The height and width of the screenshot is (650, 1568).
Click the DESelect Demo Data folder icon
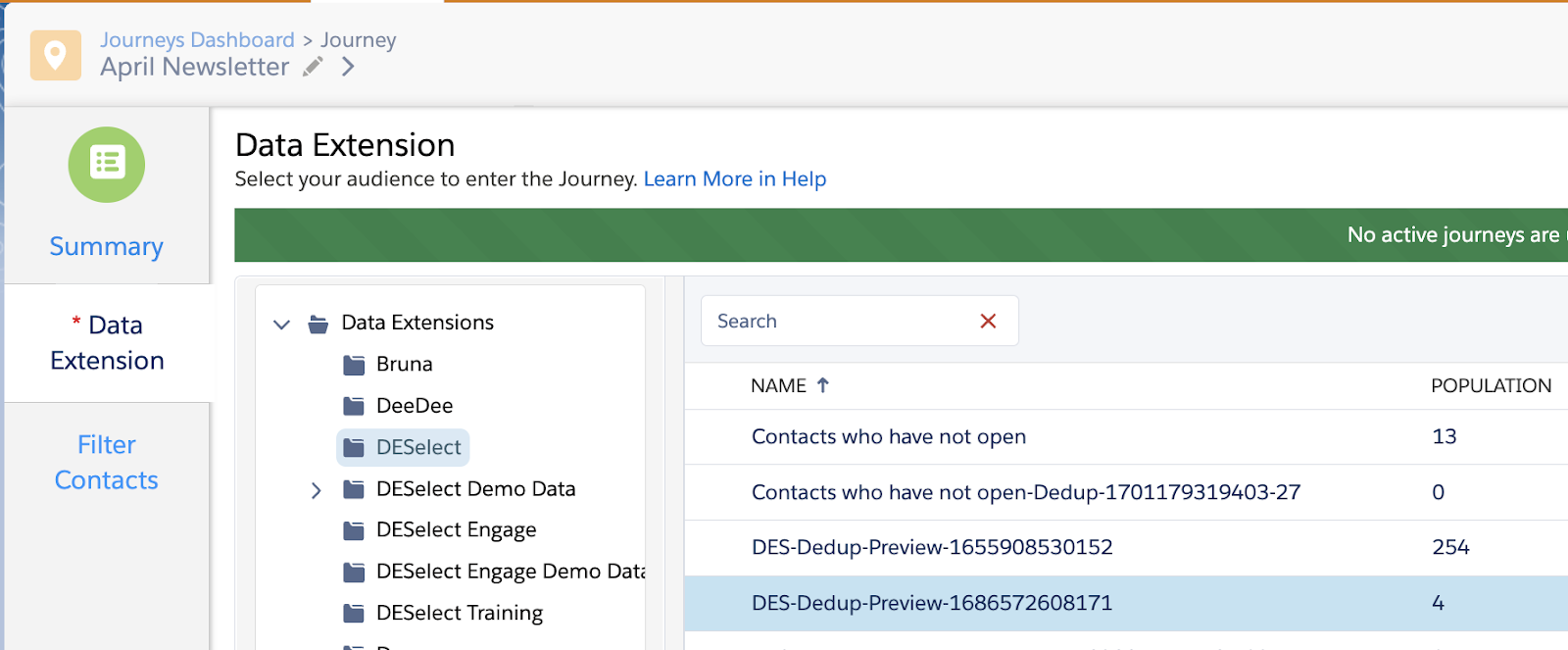point(354,489)
